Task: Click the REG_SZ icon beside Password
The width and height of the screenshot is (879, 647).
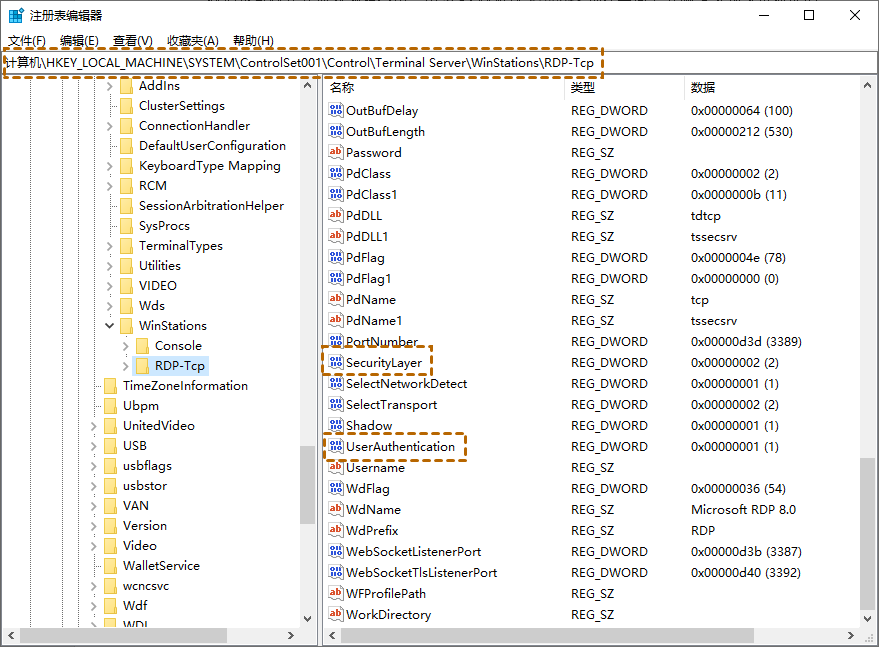Action: point(336,152)
